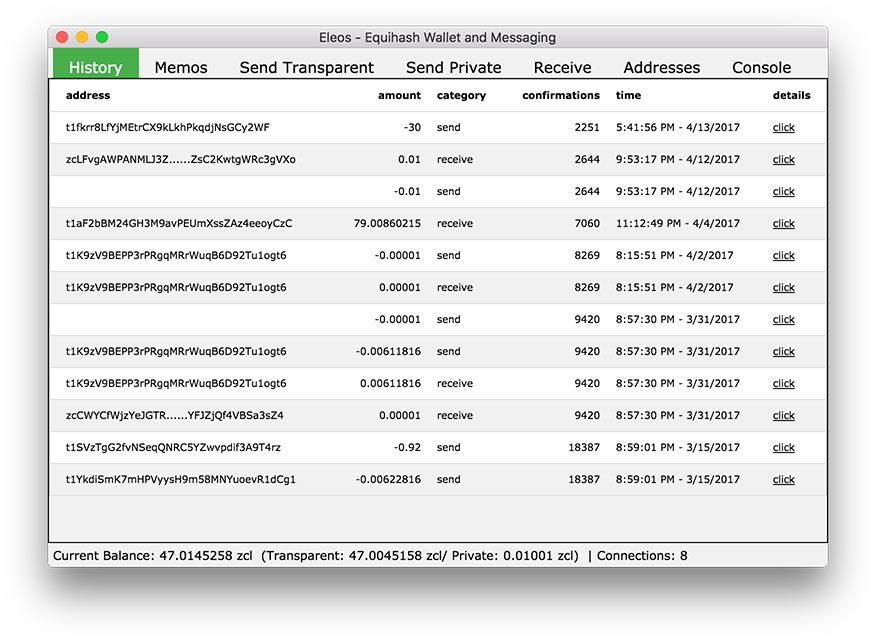Open details for the -30 send transaction
The height and width of the screenshot is (641, 876).
pos(783,127)
